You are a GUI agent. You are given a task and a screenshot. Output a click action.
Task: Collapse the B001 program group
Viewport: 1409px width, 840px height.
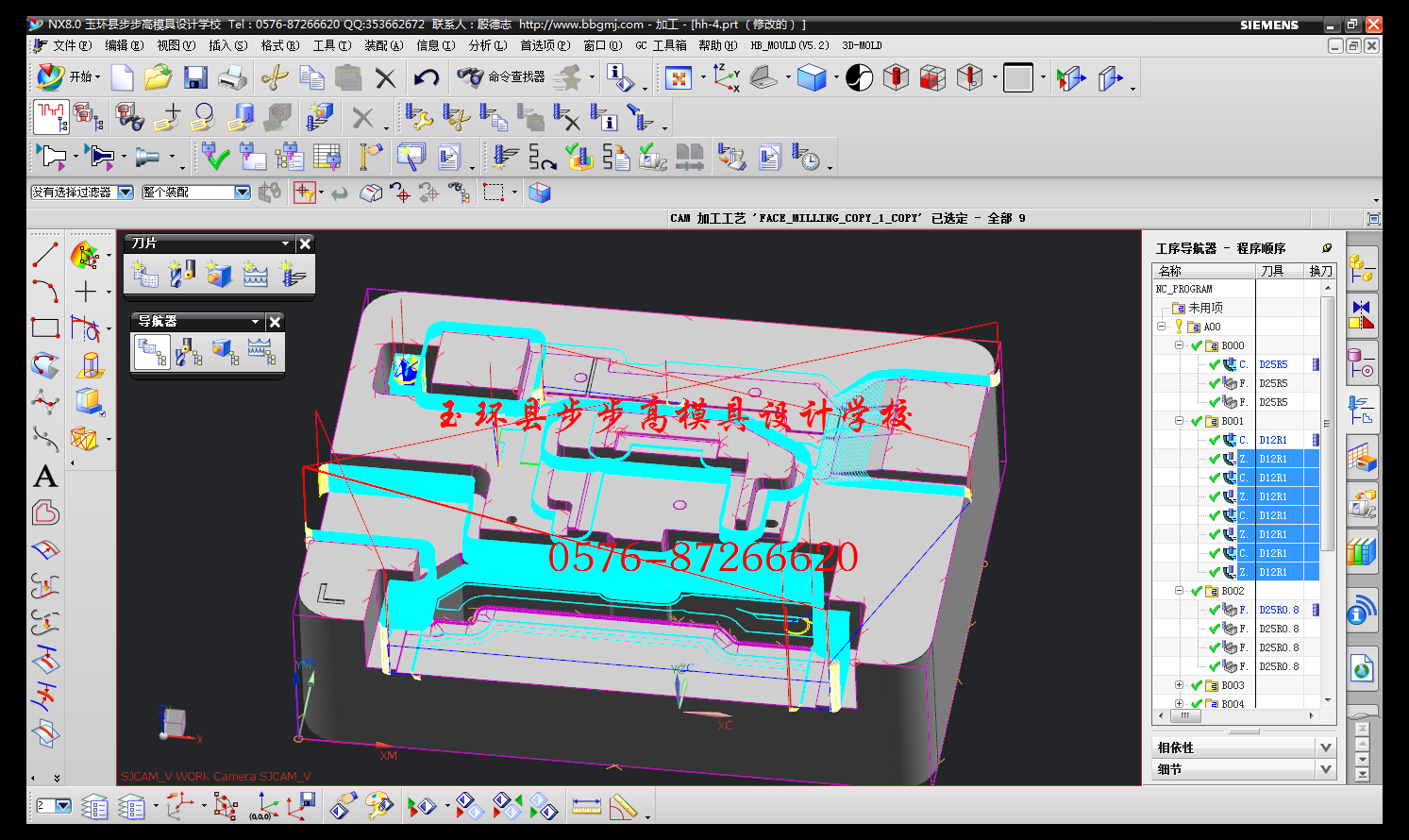click(x=1179, y=421)
